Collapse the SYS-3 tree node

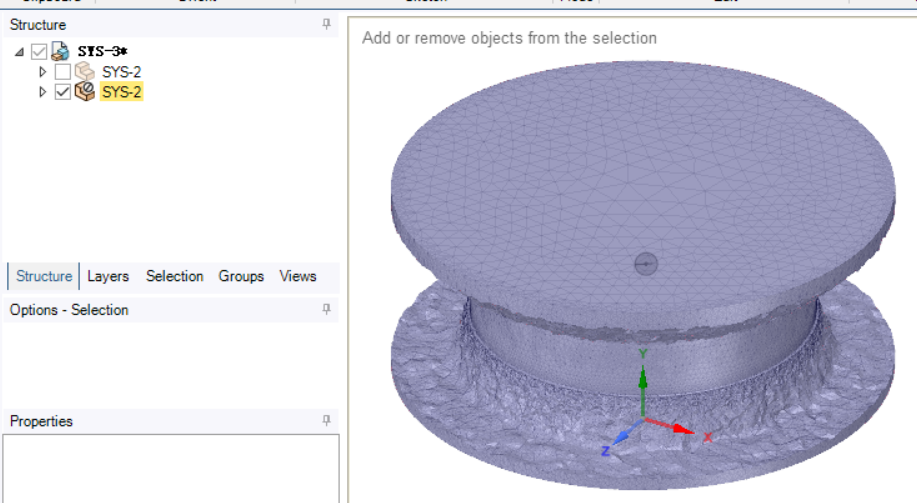[21, 52]
